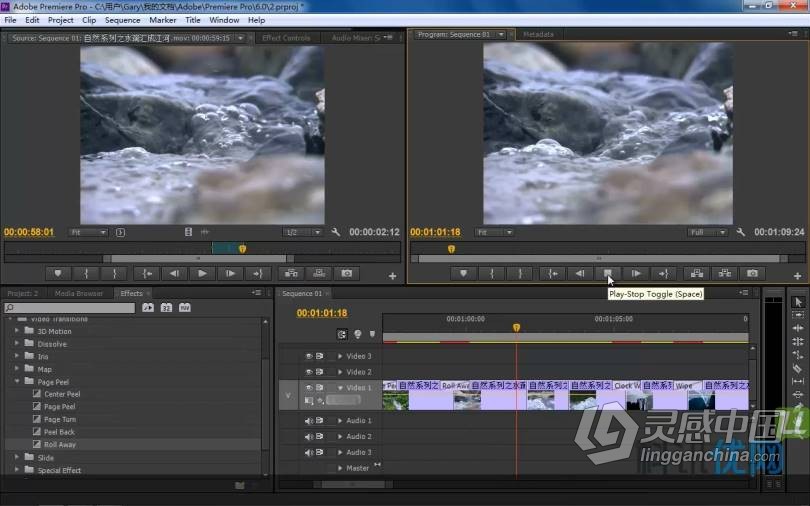Toggle Video 1 track output eye
This screenshot has height=506, width=810.
(308, 387)
